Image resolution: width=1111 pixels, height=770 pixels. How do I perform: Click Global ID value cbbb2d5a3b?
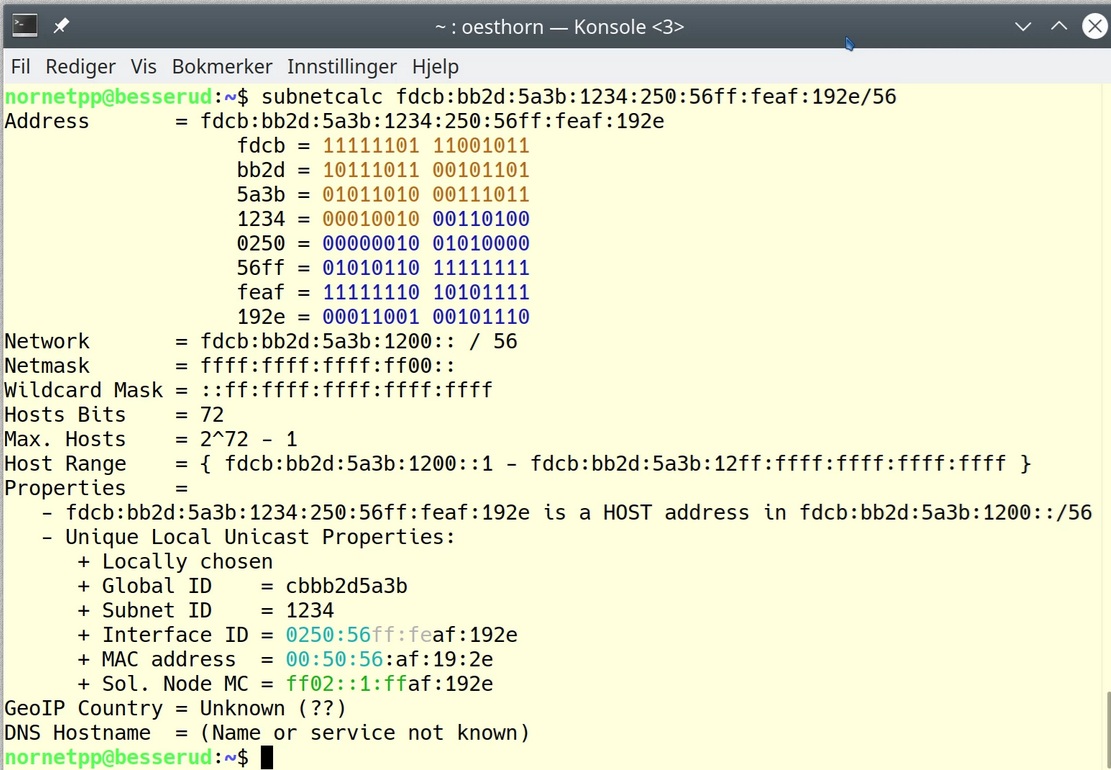pyautogui.click(x=346, y=586)
